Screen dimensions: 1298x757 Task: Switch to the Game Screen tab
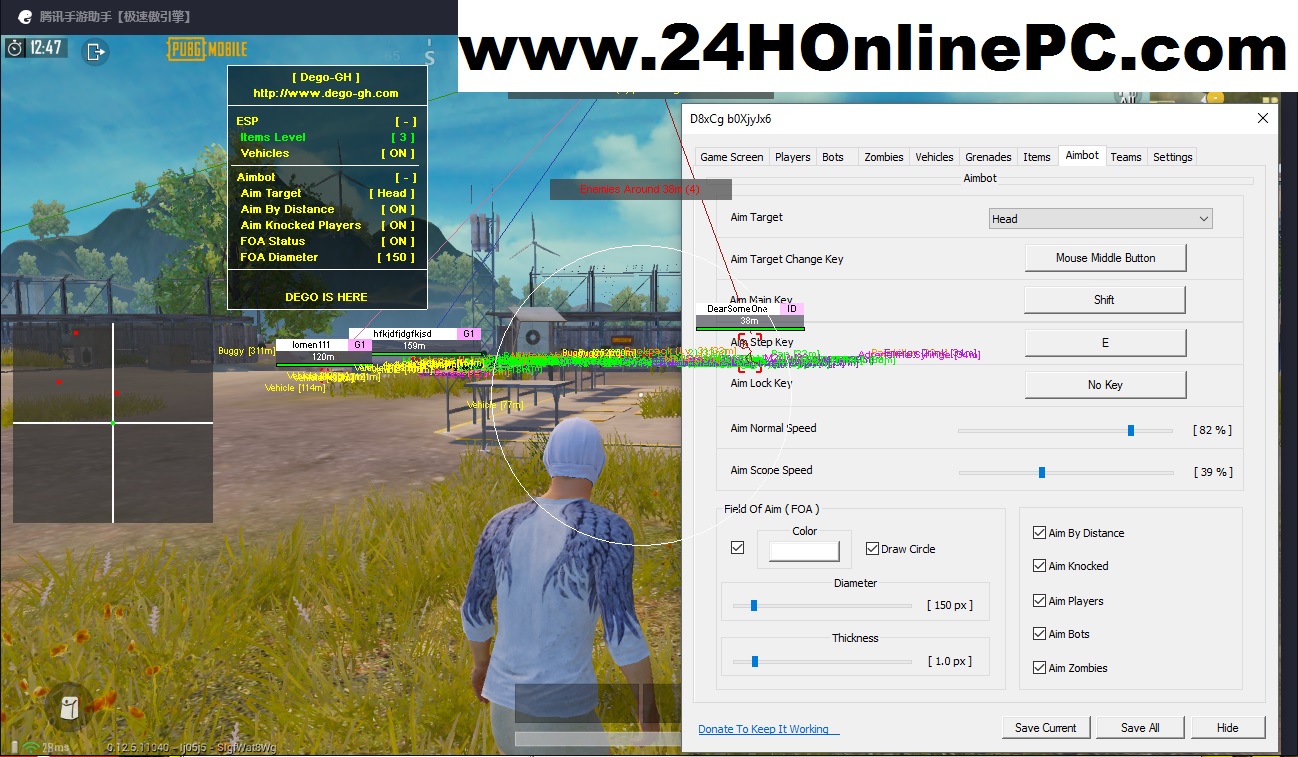pyautogui.click(x=732, y=157)
